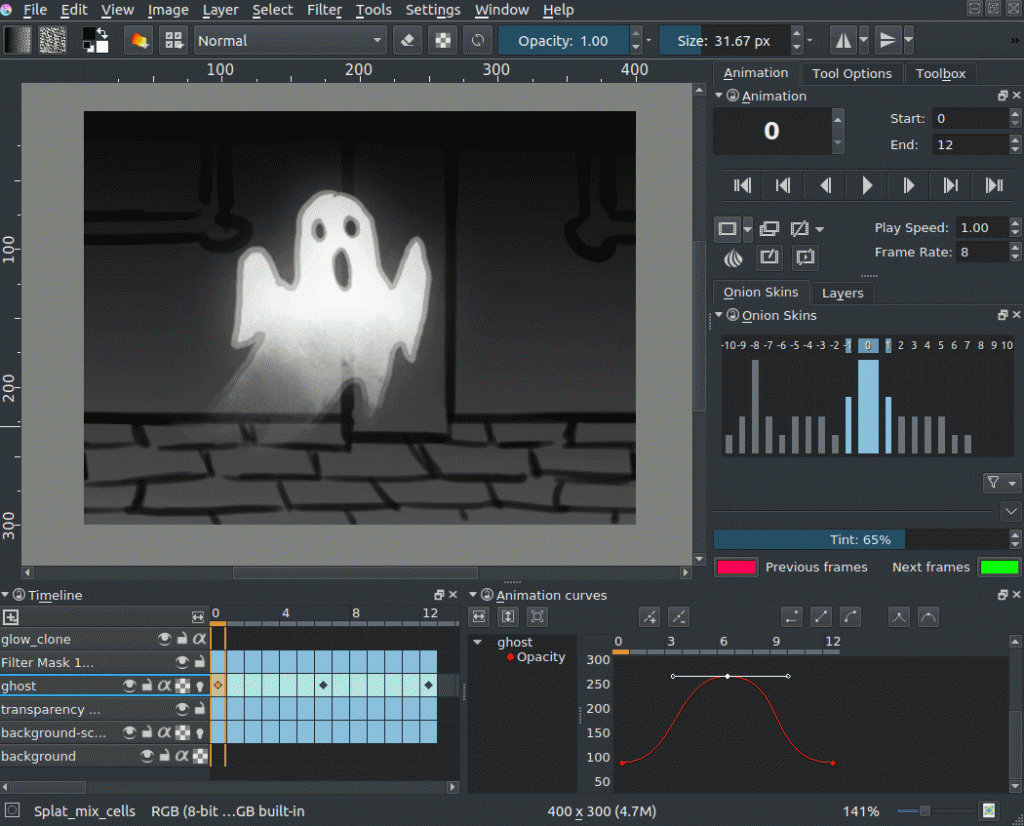Viewport: 1024px width, 826px height.
Task: Add a scalar keyframe to the curve
Action: coord(649,617)
